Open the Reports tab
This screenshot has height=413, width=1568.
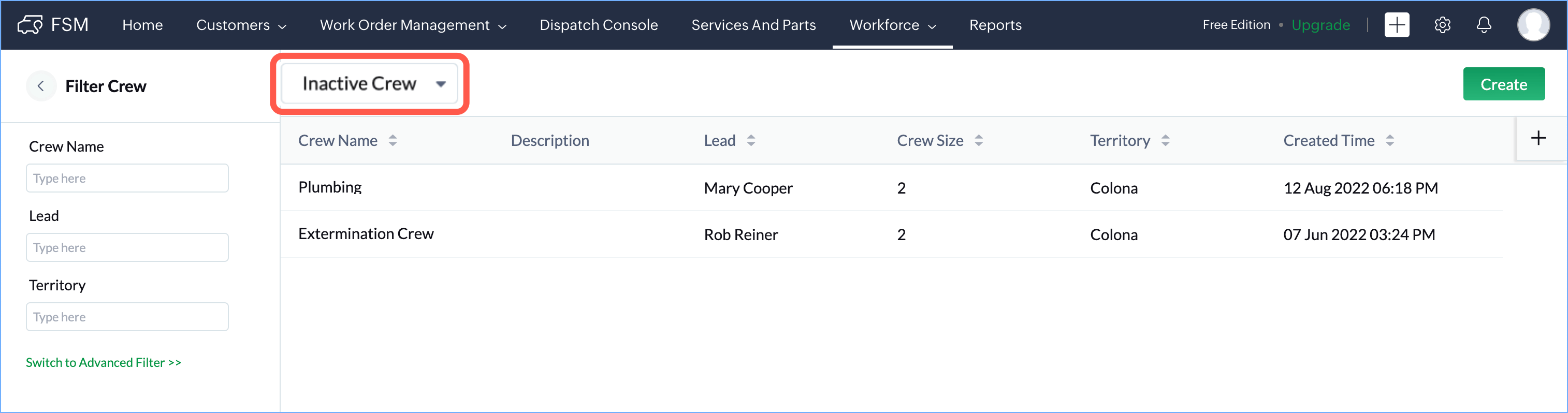pos(995,25)
